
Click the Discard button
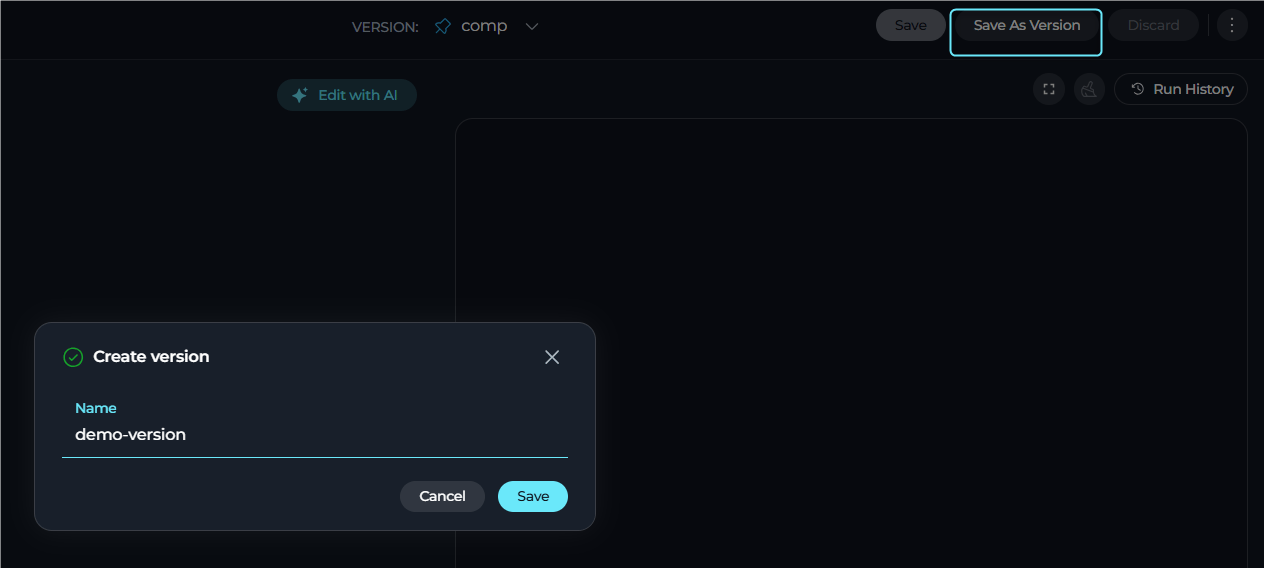[1153, 25]
